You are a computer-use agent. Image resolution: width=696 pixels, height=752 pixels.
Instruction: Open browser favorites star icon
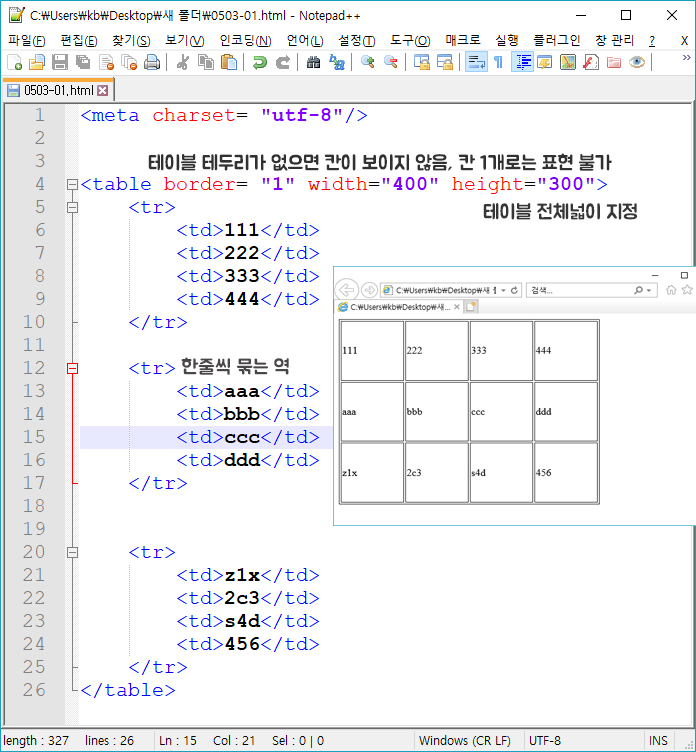pyautogui.click(x=687, y=289)
